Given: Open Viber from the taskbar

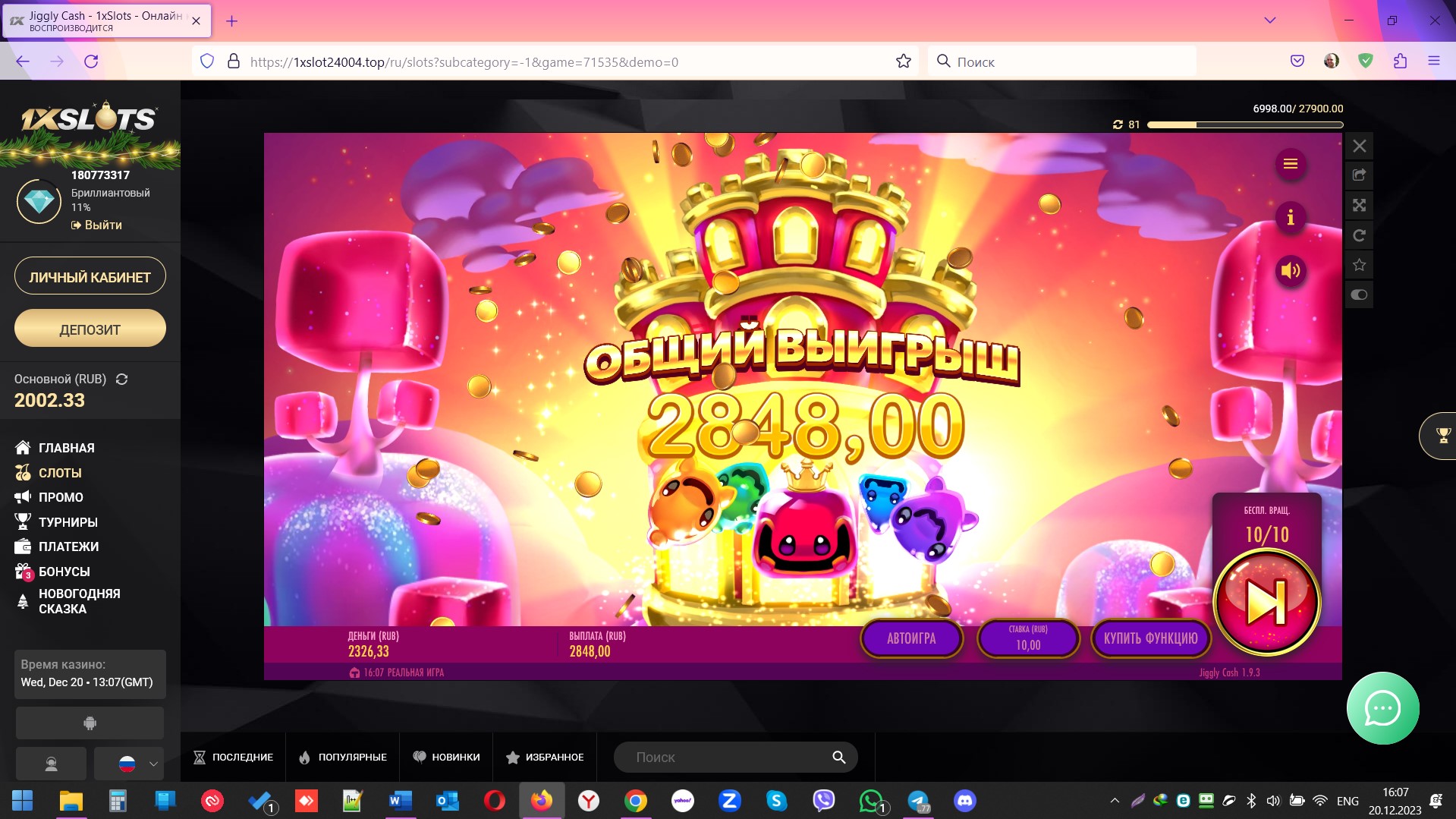Looking at the screenshot, I should 823,801.
